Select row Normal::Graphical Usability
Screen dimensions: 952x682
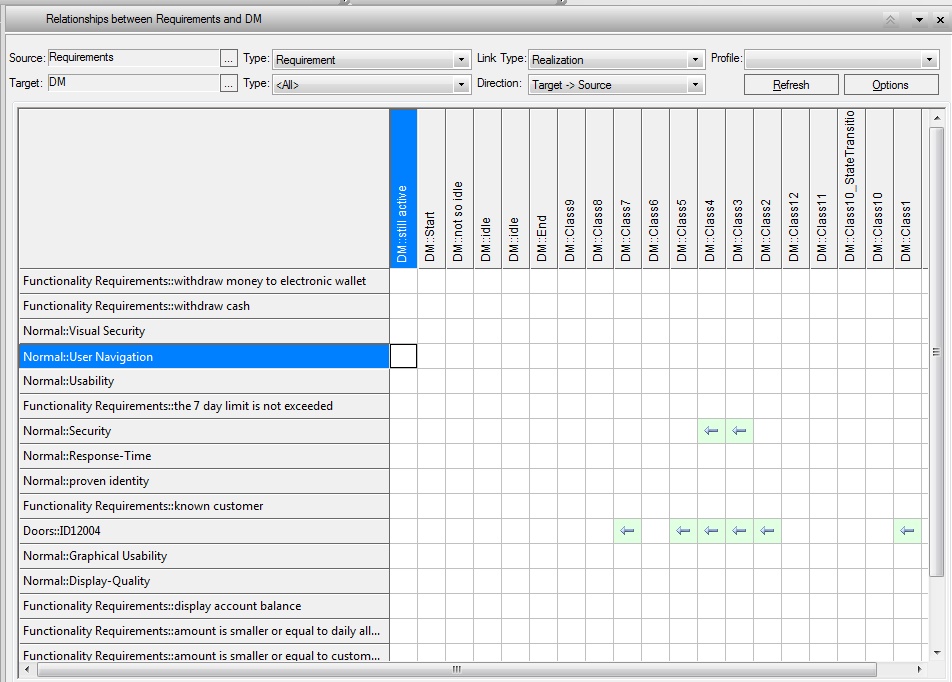204,556
